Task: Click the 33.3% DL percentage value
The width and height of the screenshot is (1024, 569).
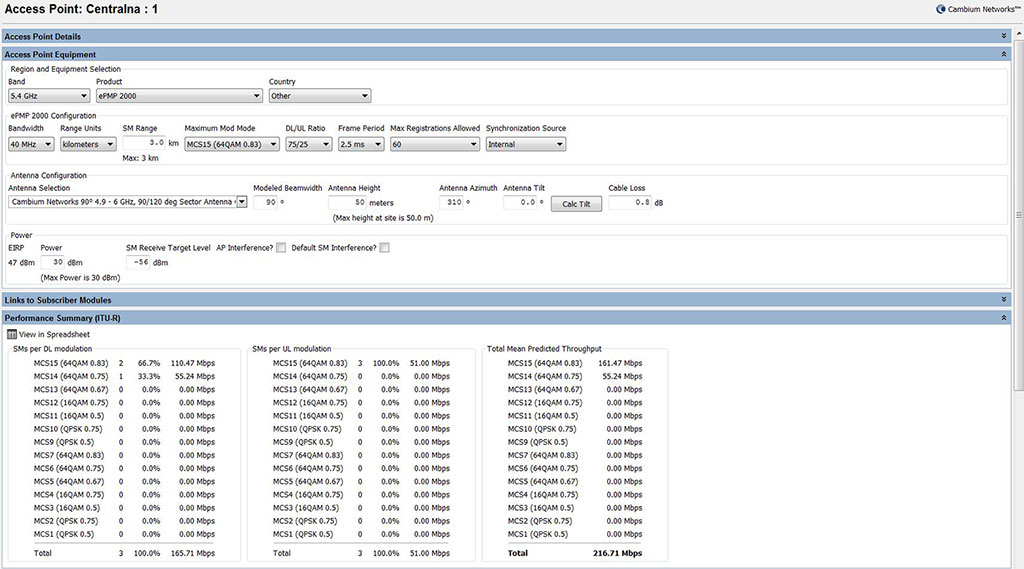Action: click(149, 376)
